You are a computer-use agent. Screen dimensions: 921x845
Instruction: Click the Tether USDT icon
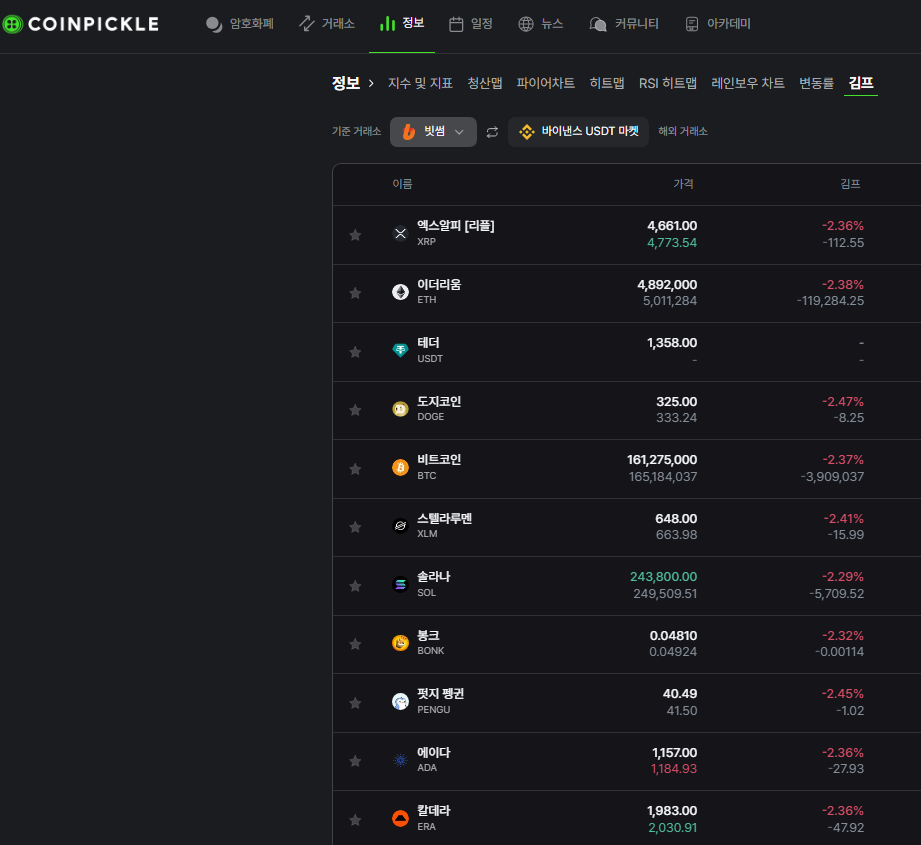(x=400, y=351)
